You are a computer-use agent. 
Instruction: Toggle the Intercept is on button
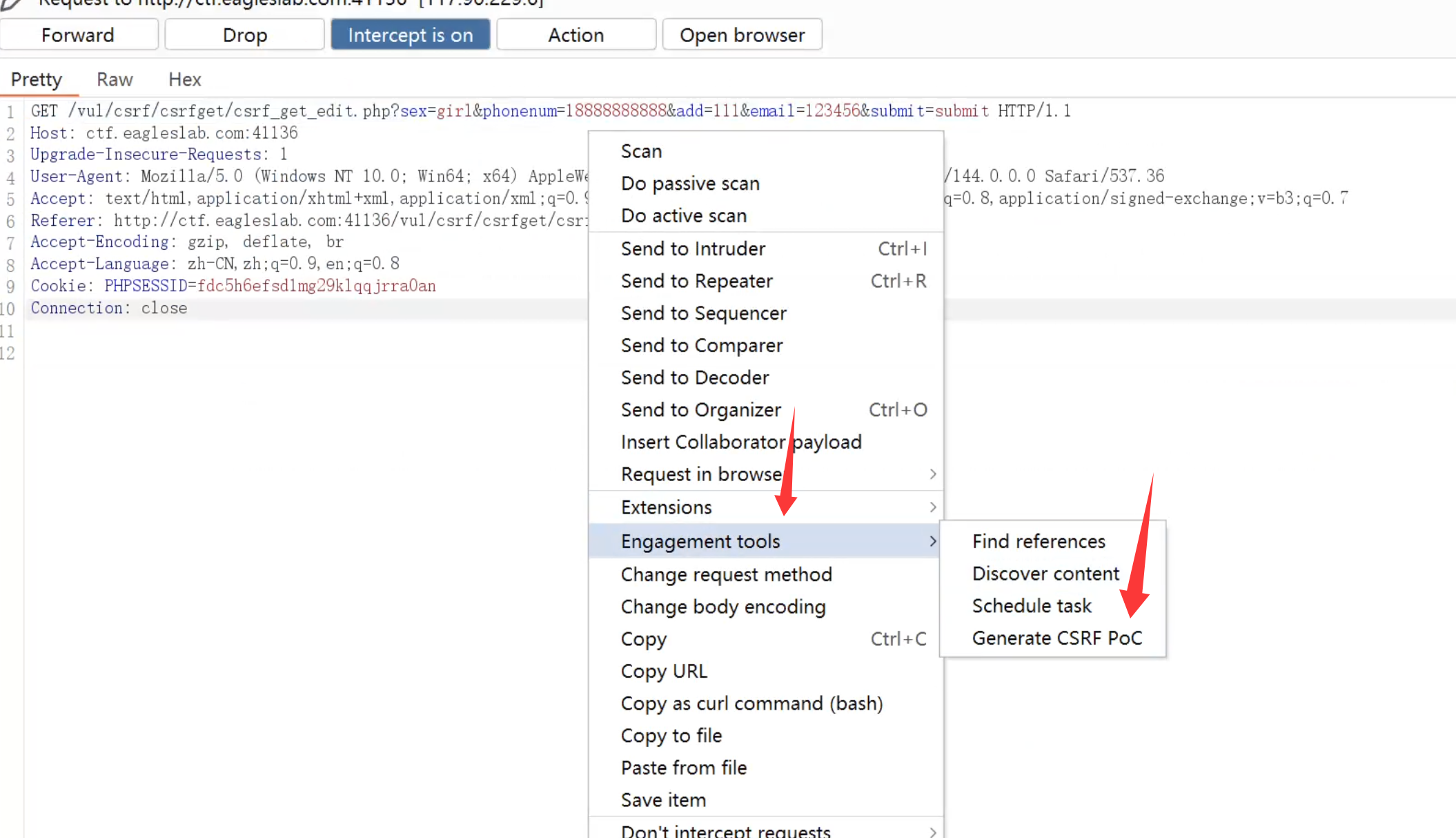coord(411,35)
